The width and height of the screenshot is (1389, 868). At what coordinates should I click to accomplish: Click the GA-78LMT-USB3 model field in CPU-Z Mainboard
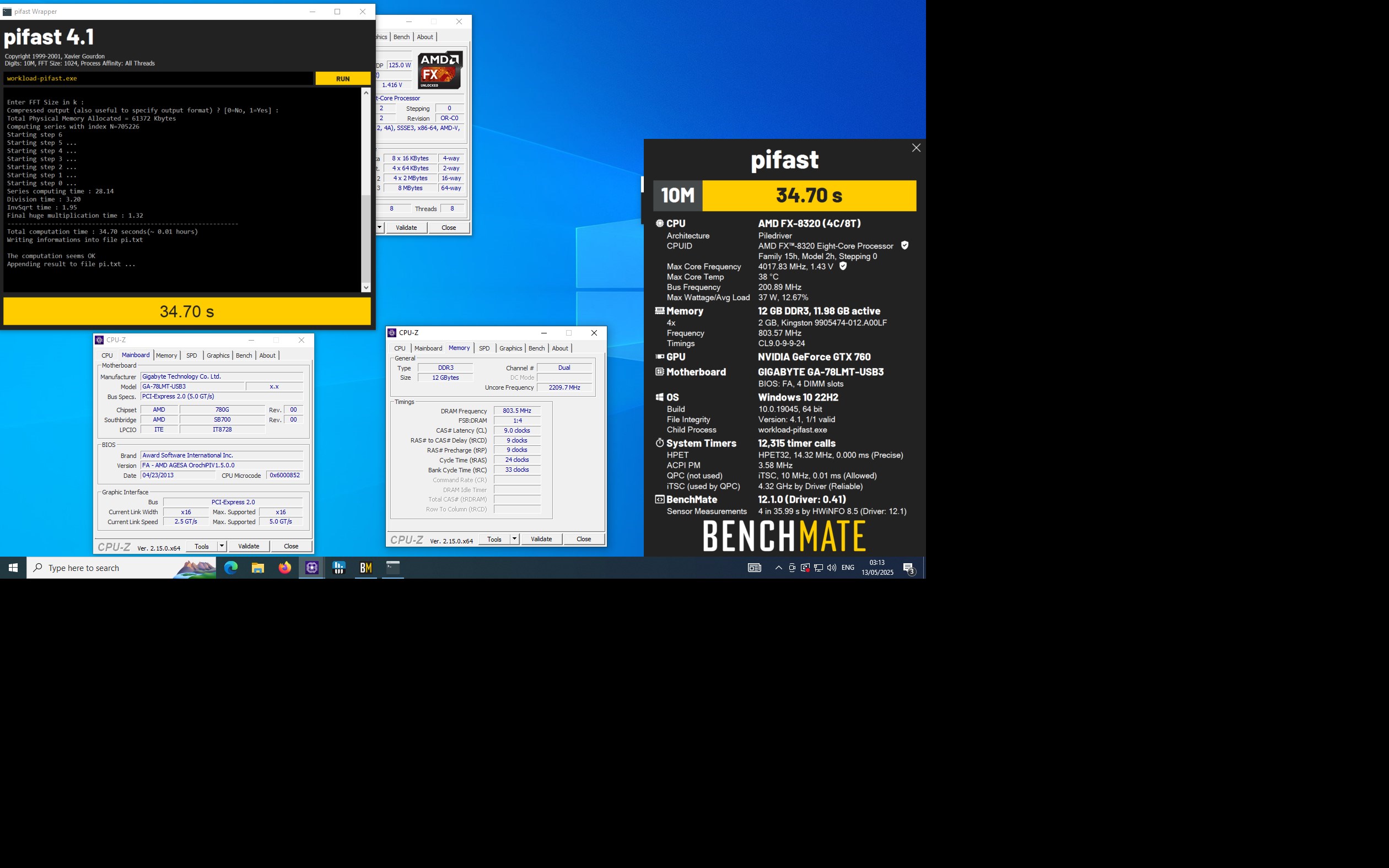pyautogui.click(x=192, y=386)
